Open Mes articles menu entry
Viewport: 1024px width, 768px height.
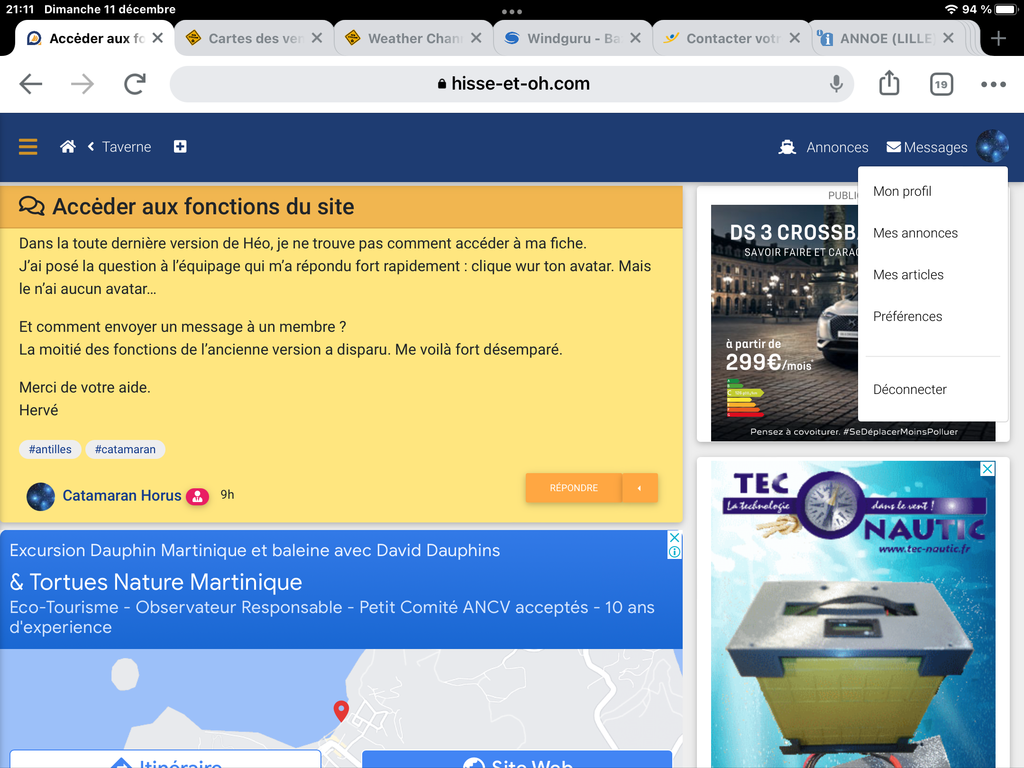[x=908, y=275]
